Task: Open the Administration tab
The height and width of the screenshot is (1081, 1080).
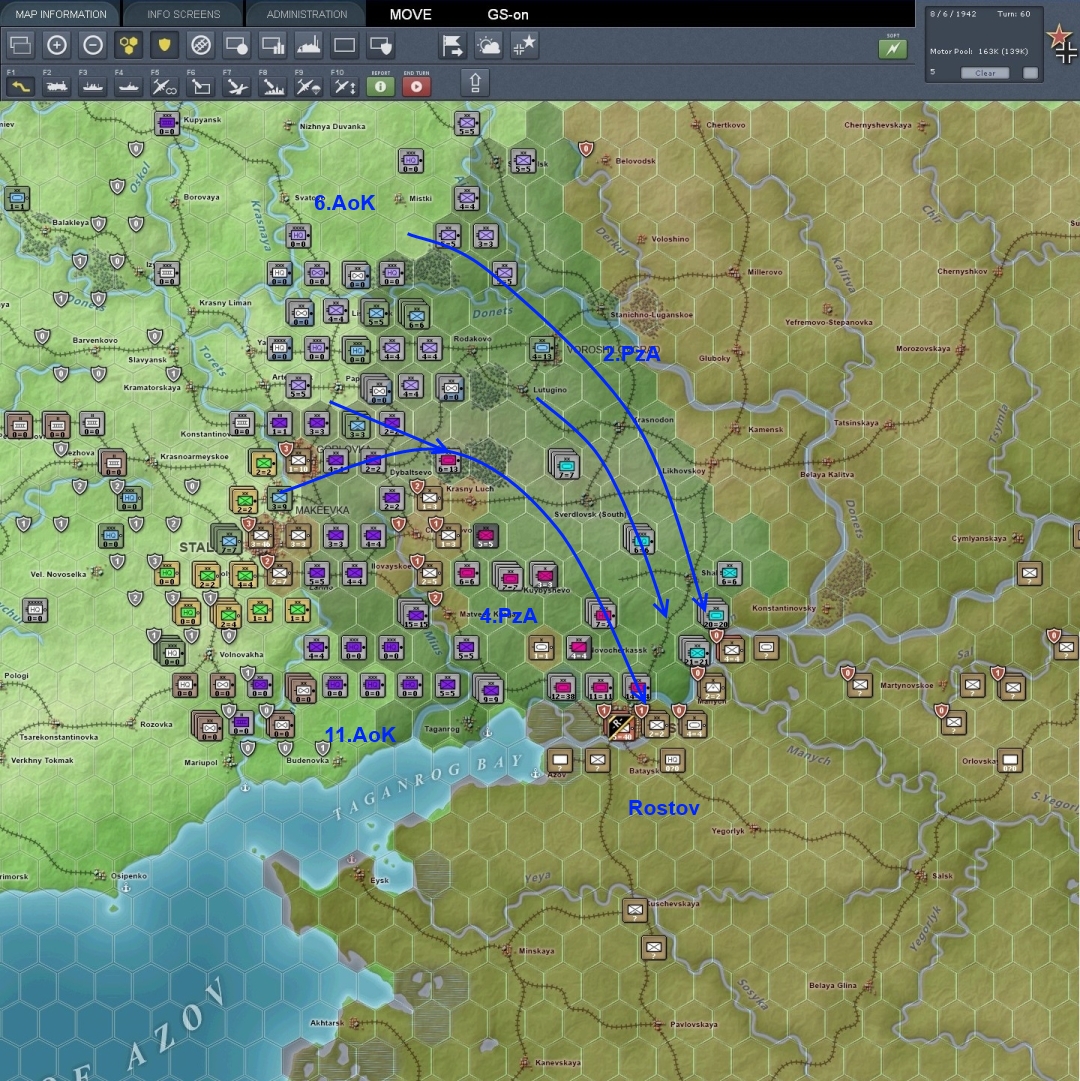Action: (307, 14)
